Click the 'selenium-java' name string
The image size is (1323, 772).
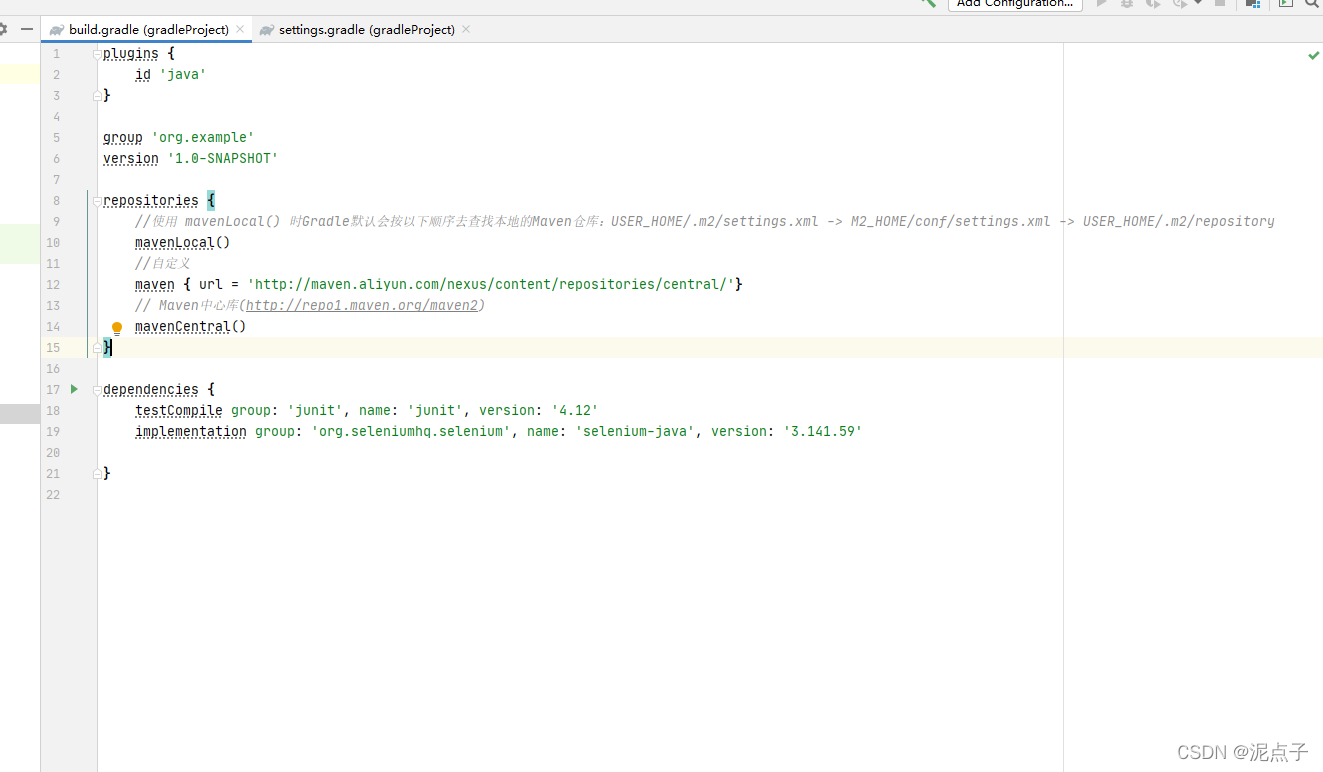(x=634, y=431)
